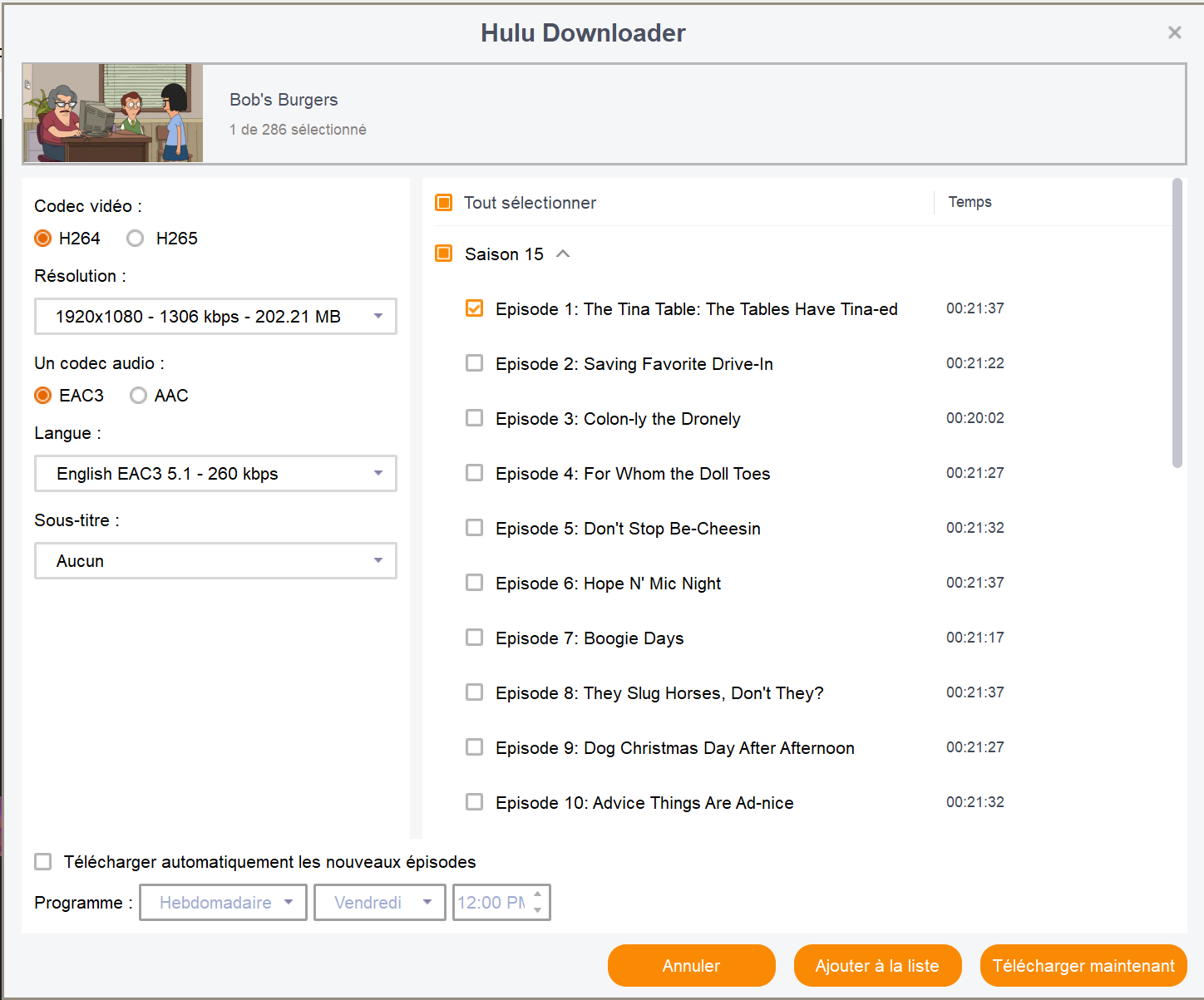The width and height of the screenshot is (1204, 1000).
Task: Click the Temps column header
Action: [x=970, y=202]
